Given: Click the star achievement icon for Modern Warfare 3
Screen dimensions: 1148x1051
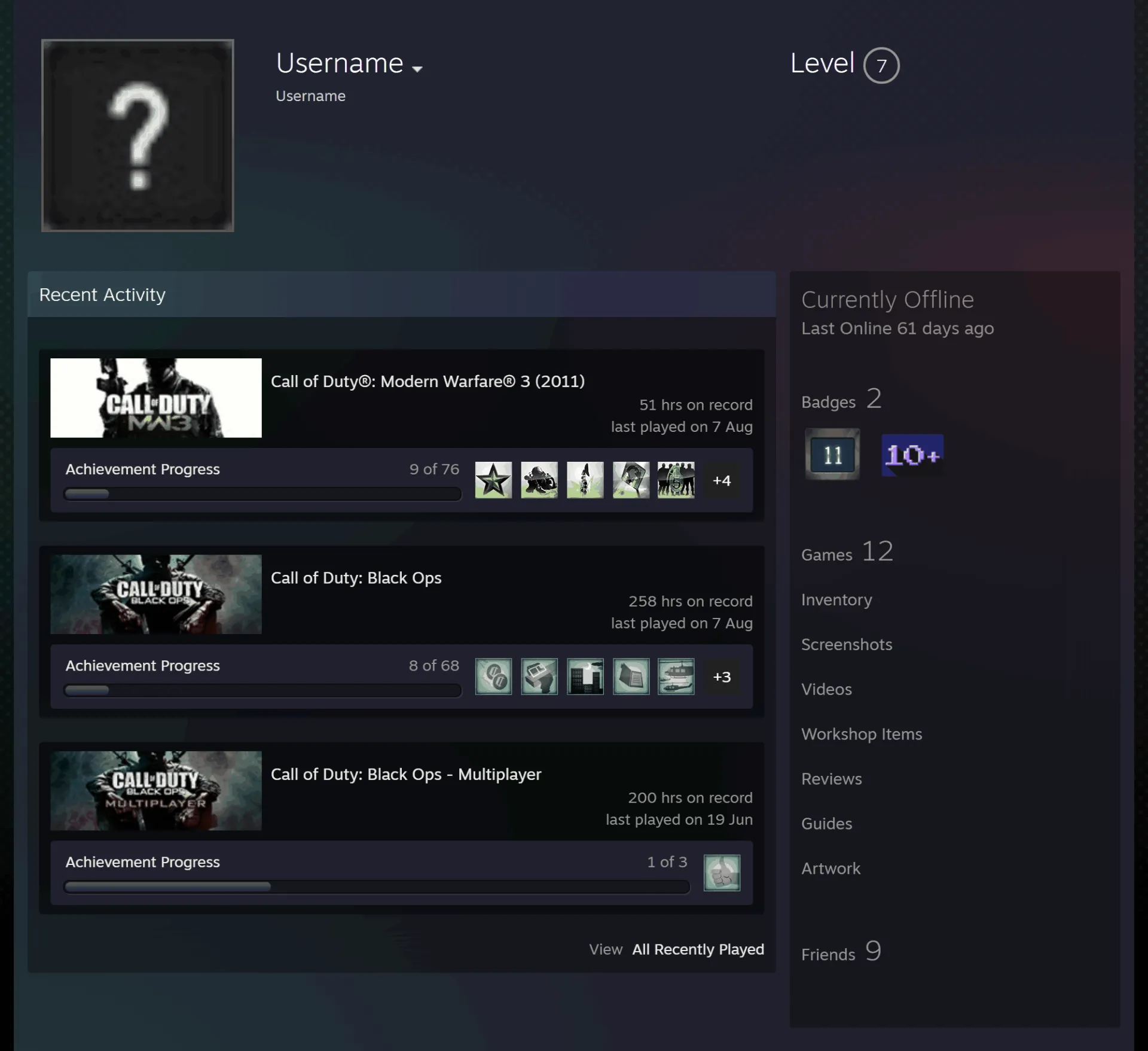Looking at the screenshot, I should (x=493, y=480).
